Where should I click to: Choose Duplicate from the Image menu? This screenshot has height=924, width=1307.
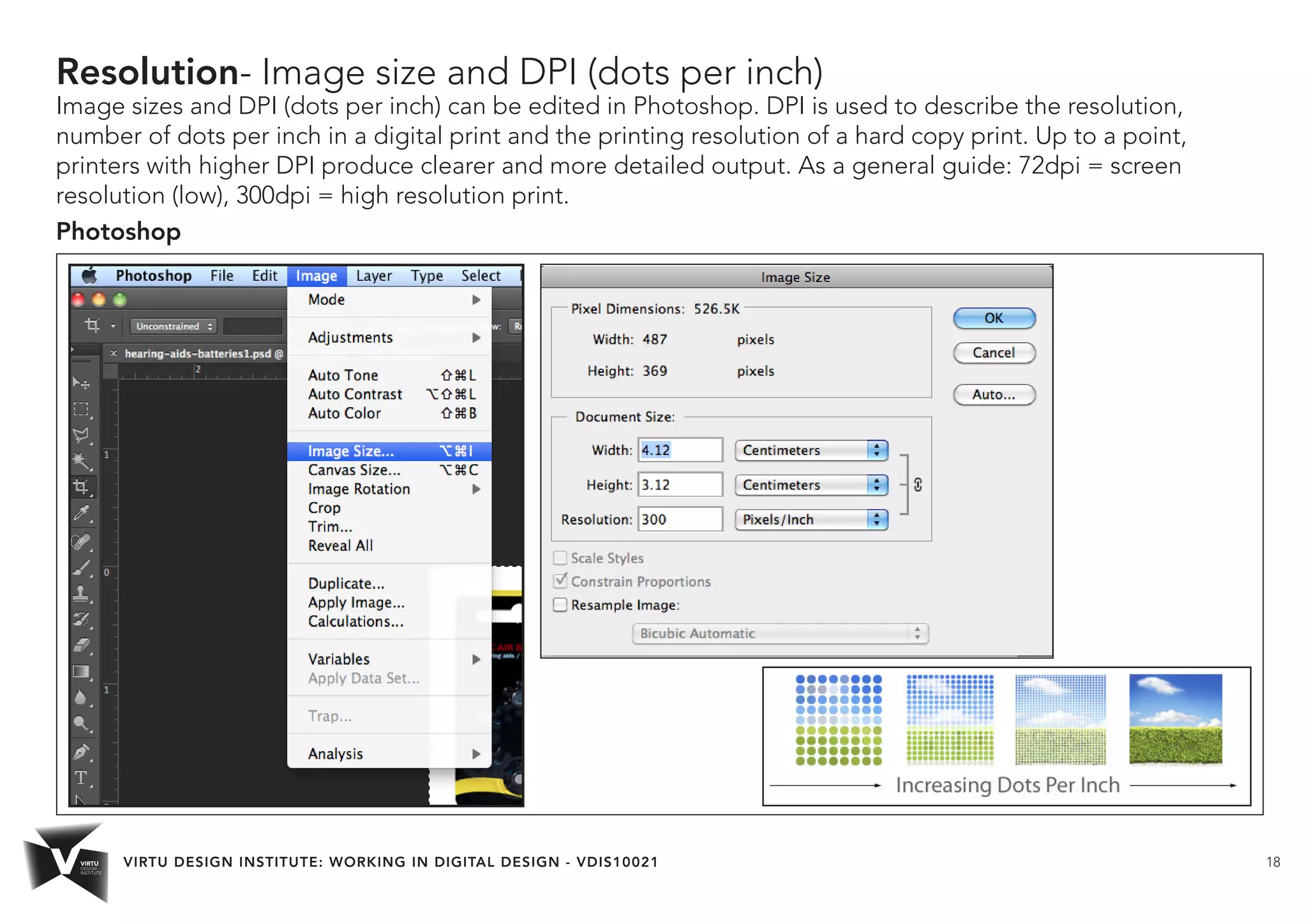[389, 583]
